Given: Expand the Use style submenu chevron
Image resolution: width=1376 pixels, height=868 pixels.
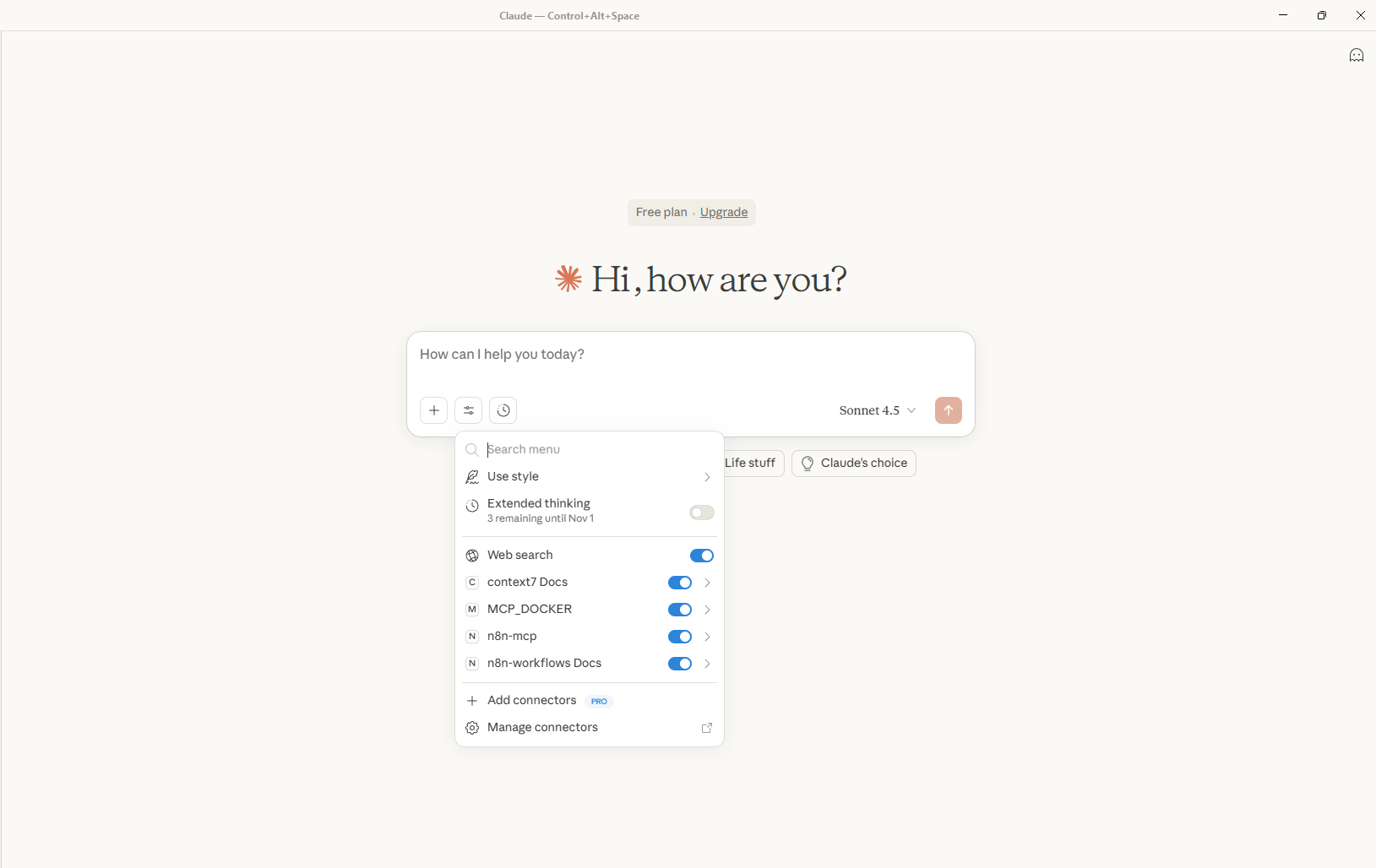Looking at the screenshot, I should (x=707, y=477).
